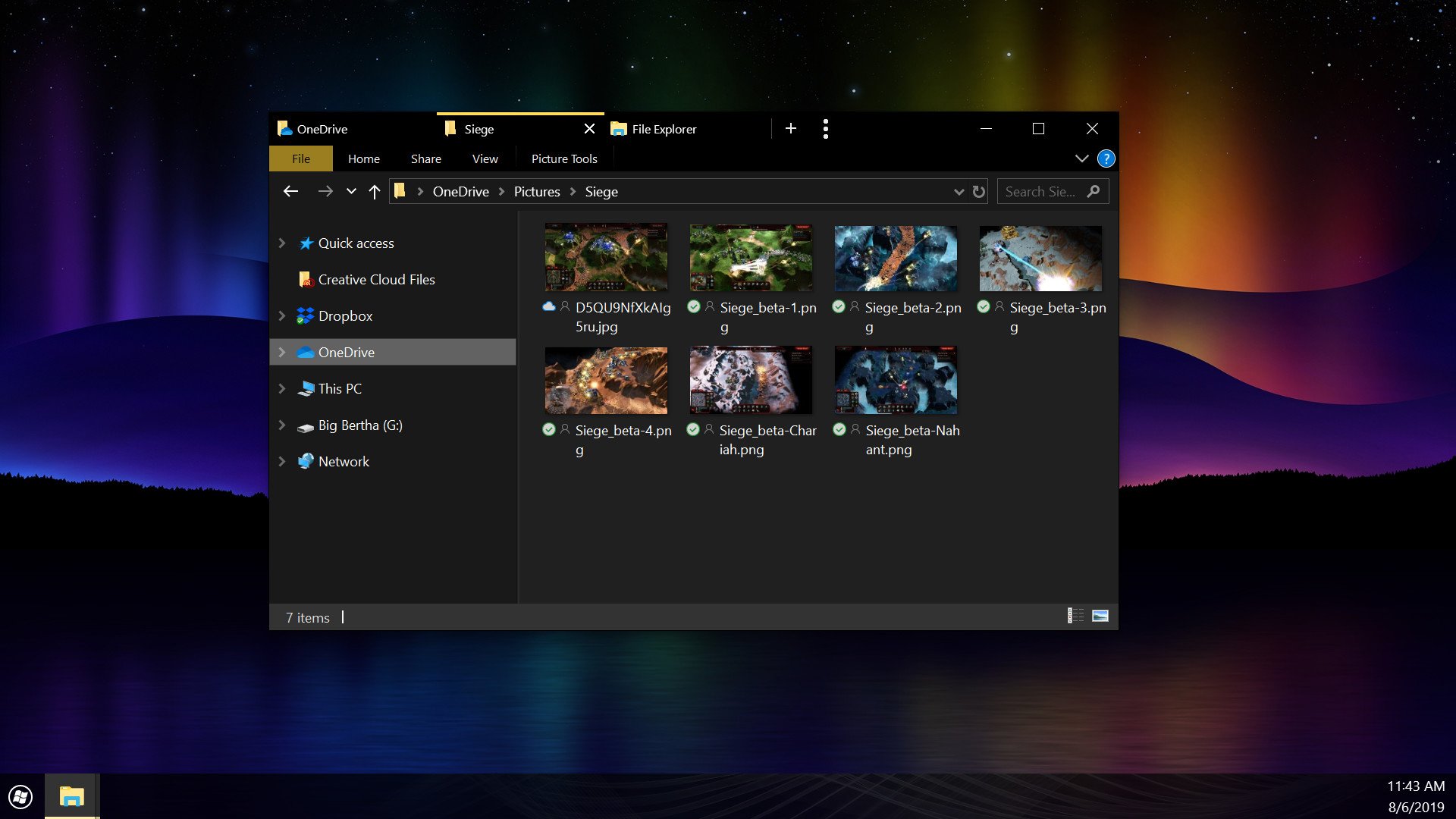
Task: Click cloud status icon on D5QU9NfXkAIg5ru.jpg
Action: point(549,306)
